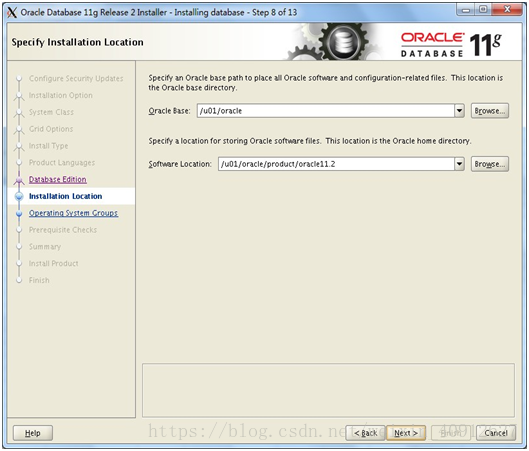This screenshot has height=451, width=529.
Task: Click the Oracle Base label
Action: click(169, 111)
